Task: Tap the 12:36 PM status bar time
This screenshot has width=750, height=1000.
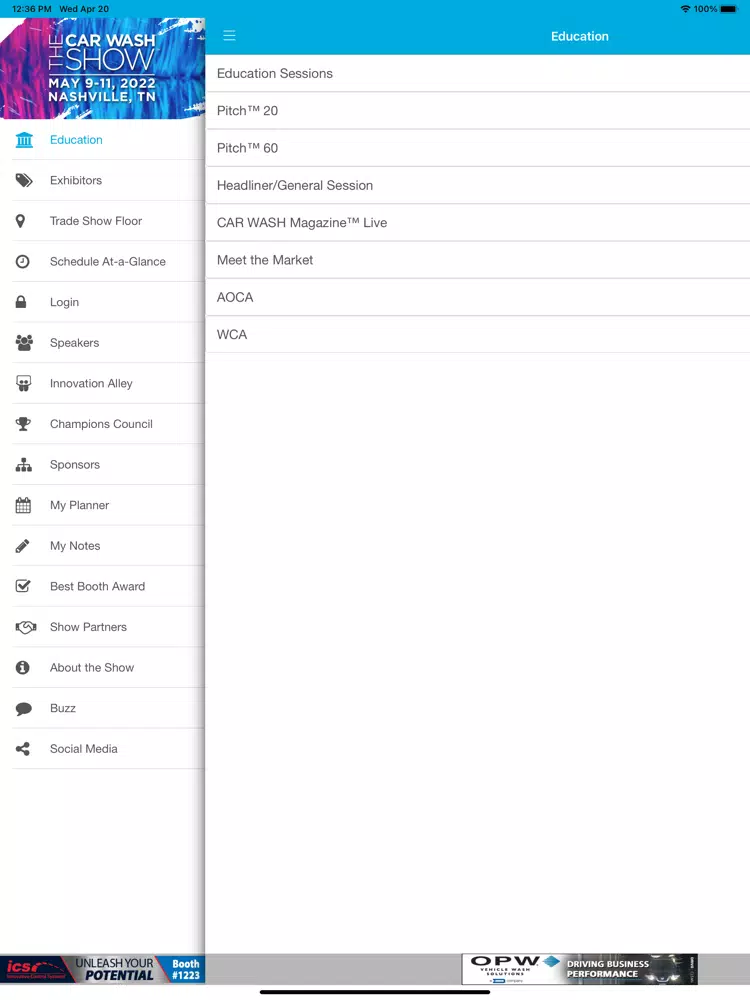Action: (32, 9)
